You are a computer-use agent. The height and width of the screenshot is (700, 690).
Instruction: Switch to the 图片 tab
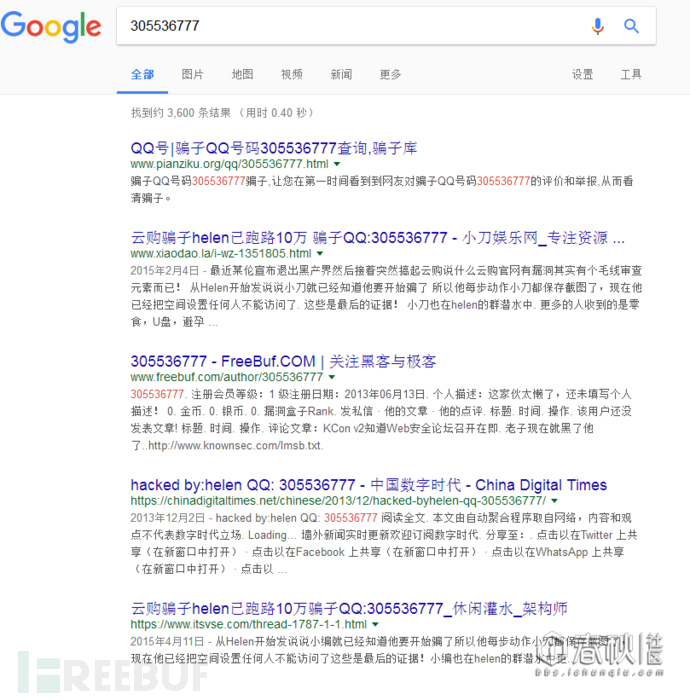pyautogui.click(x=192, y=75)
